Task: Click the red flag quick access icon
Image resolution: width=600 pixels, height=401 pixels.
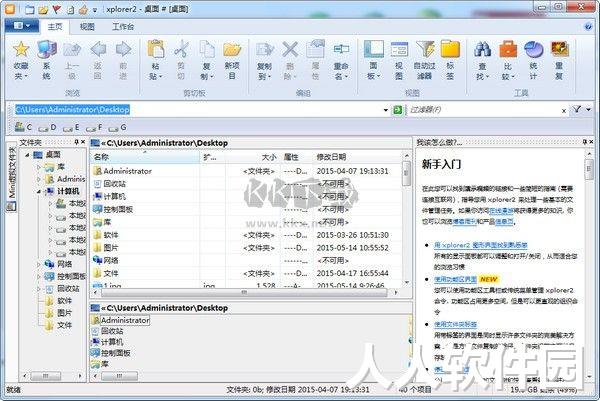Action: point(57,9)
